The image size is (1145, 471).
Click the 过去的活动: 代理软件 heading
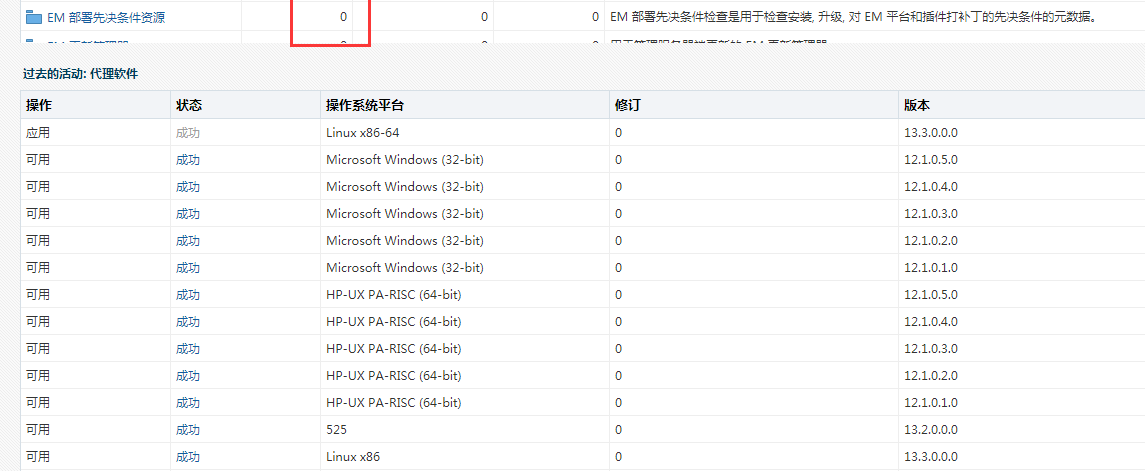(80, 74)
